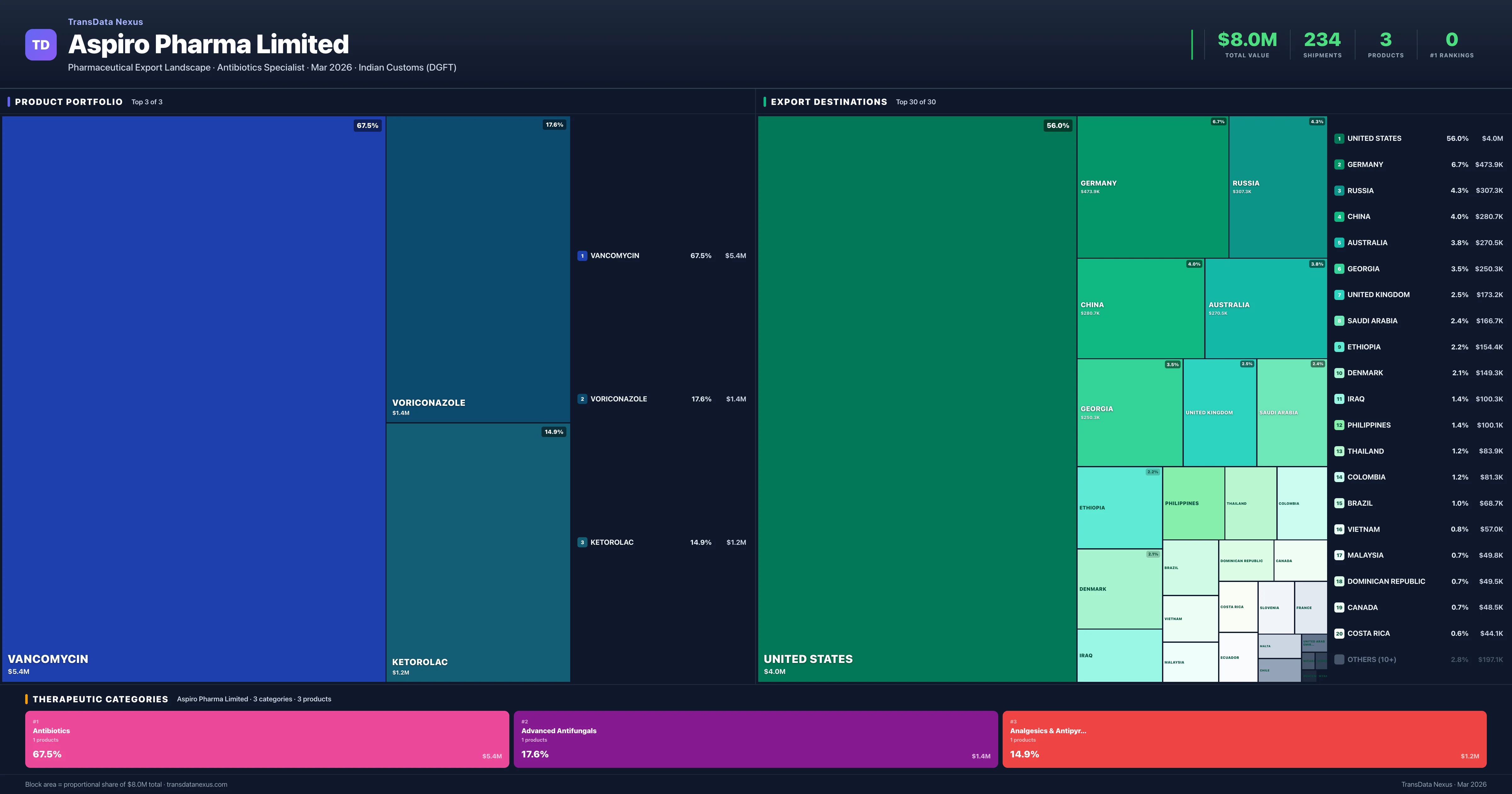1512x794 pixels.
Task: Select badge 3 beside KETOROLAC product entry
Action: pyautogui.click(x=582, y=542)
